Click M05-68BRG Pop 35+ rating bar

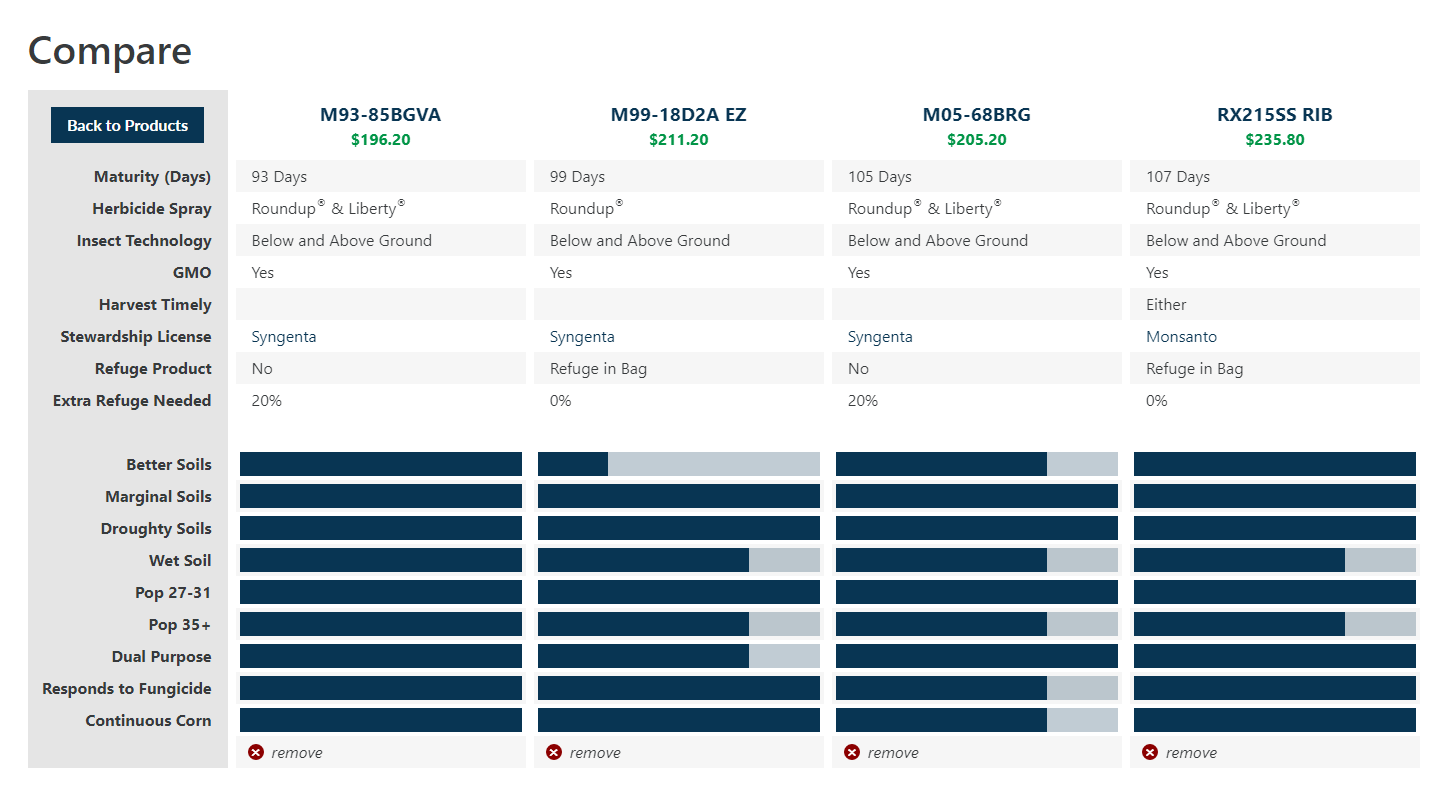(977, 624)
